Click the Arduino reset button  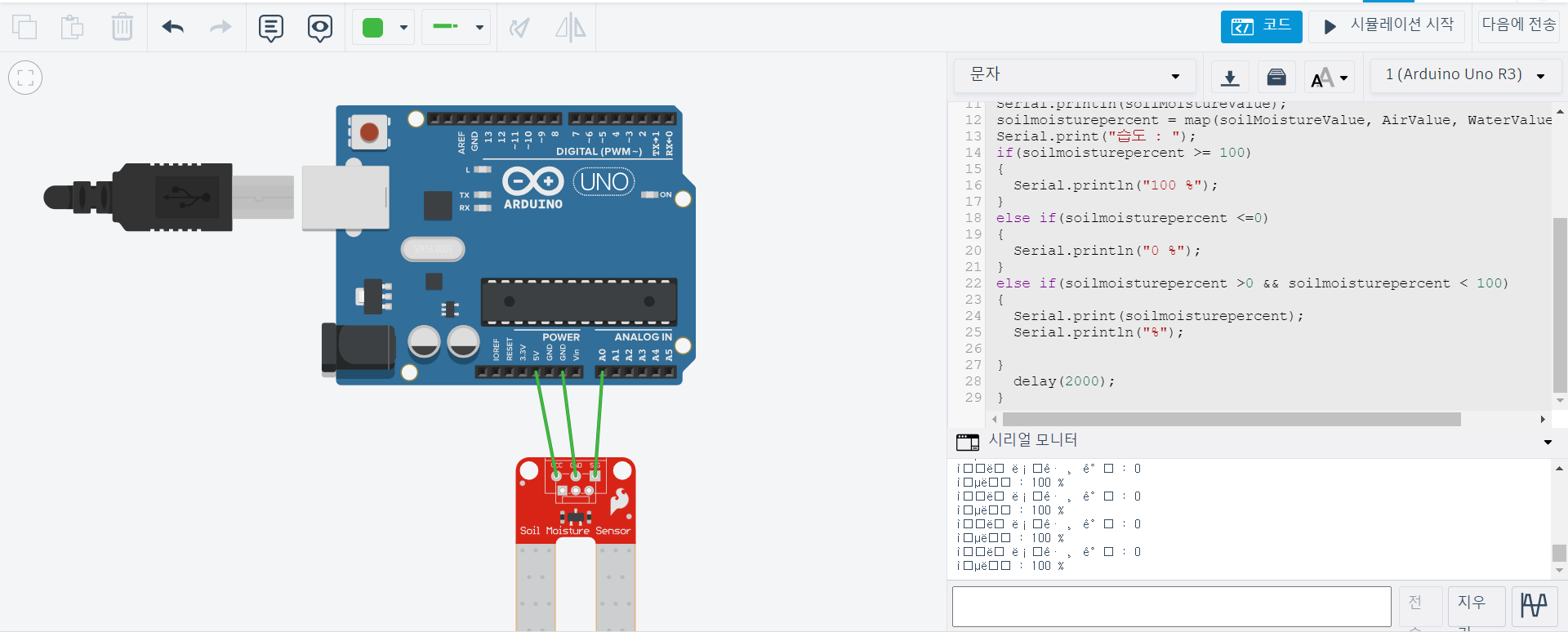(x=369, y=131)
